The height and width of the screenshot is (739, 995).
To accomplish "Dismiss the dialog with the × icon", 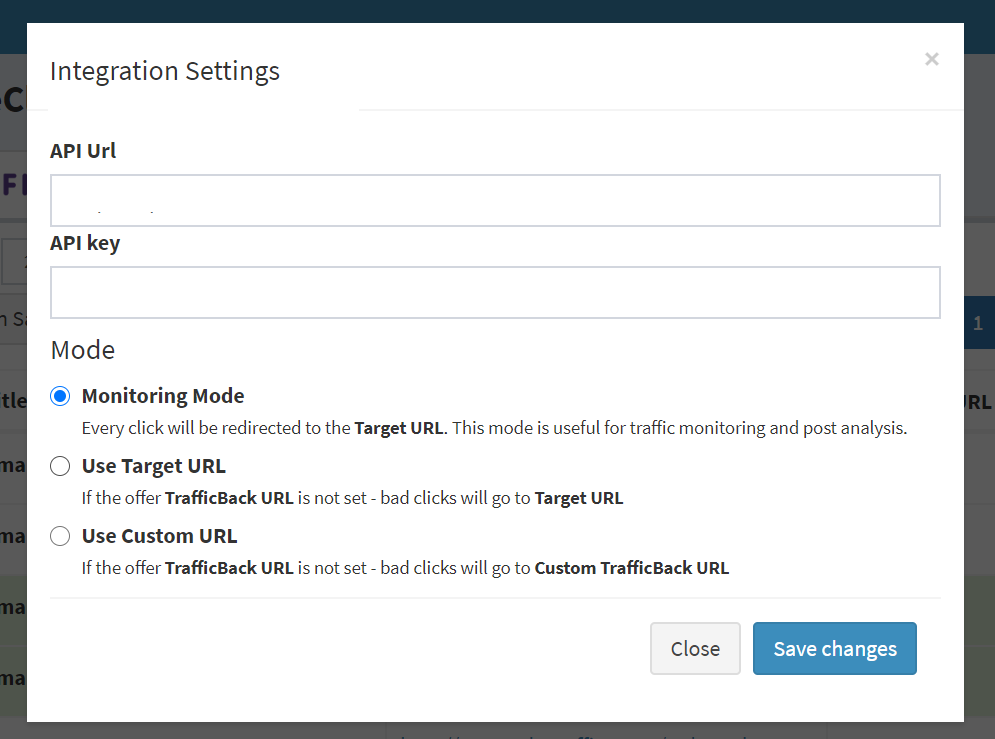I will coord(931,59).
